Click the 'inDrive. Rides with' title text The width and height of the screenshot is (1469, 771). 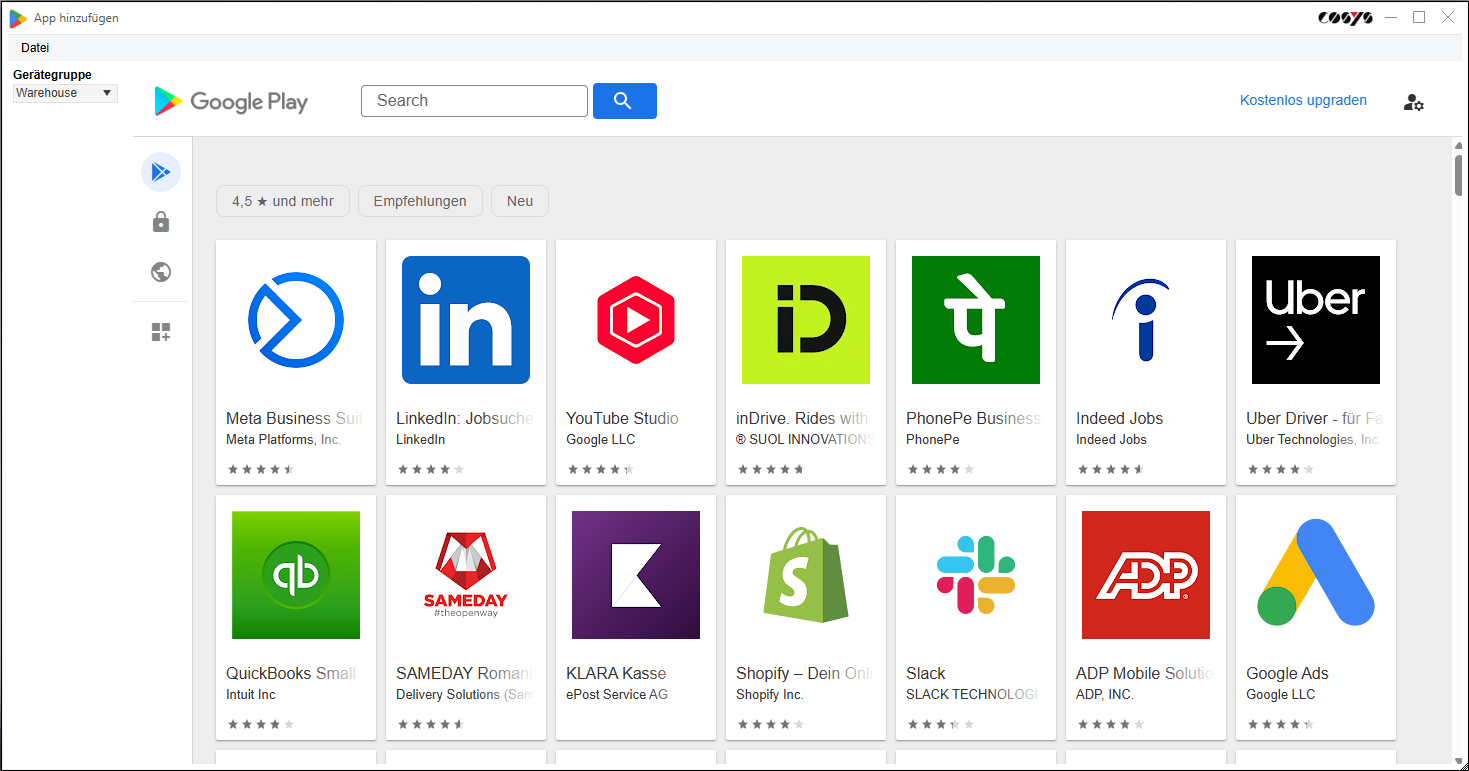(802, 418)
